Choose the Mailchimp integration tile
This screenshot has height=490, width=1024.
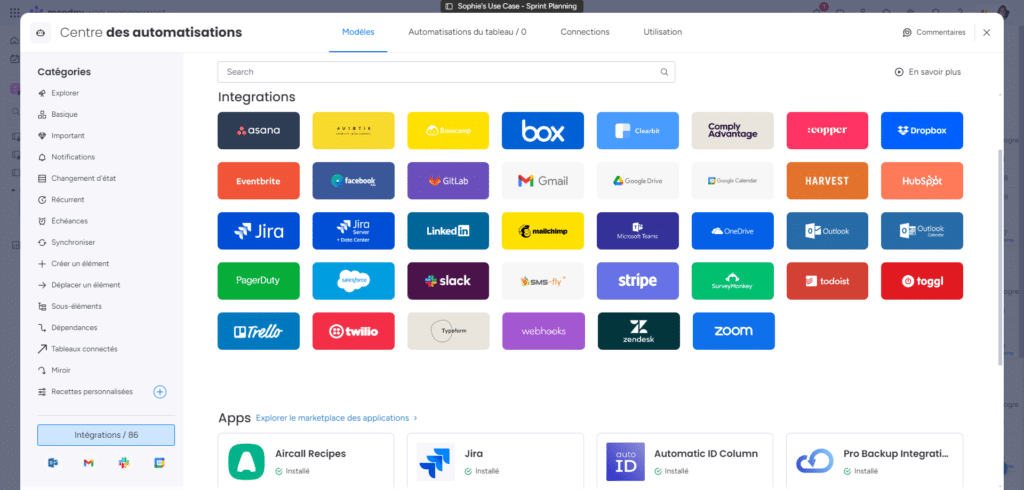pyautogui.click(x=543, y=231)
